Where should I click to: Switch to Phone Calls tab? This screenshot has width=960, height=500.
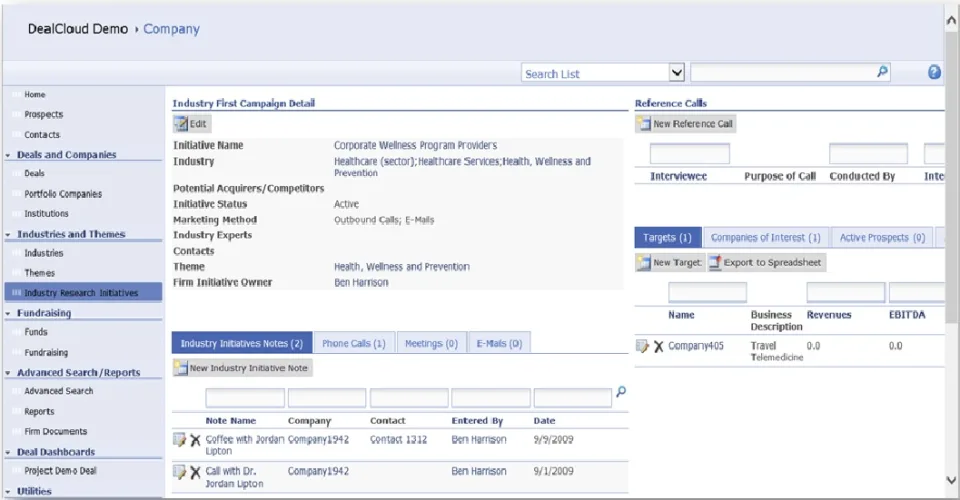point(354,343)
